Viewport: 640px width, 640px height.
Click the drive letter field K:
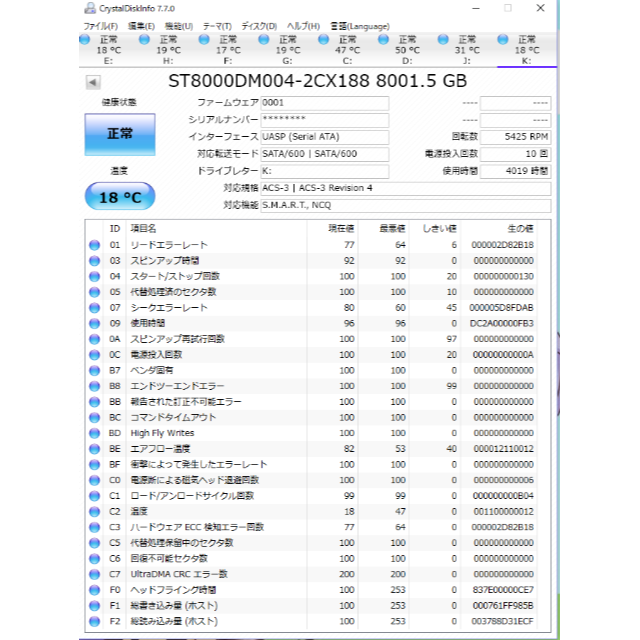tap(325, 171)
